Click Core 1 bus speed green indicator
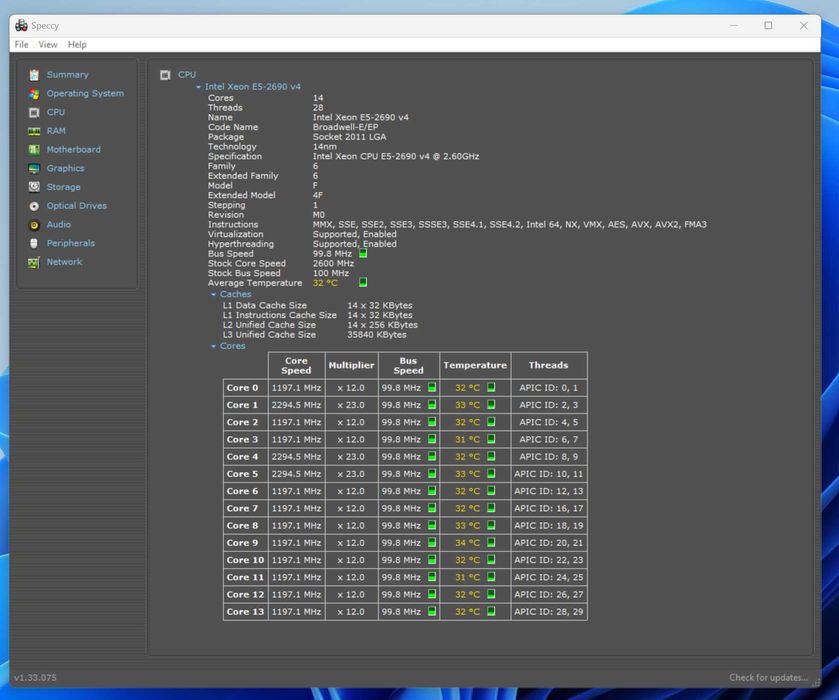 pyautogui.click(x=432, y=404)
